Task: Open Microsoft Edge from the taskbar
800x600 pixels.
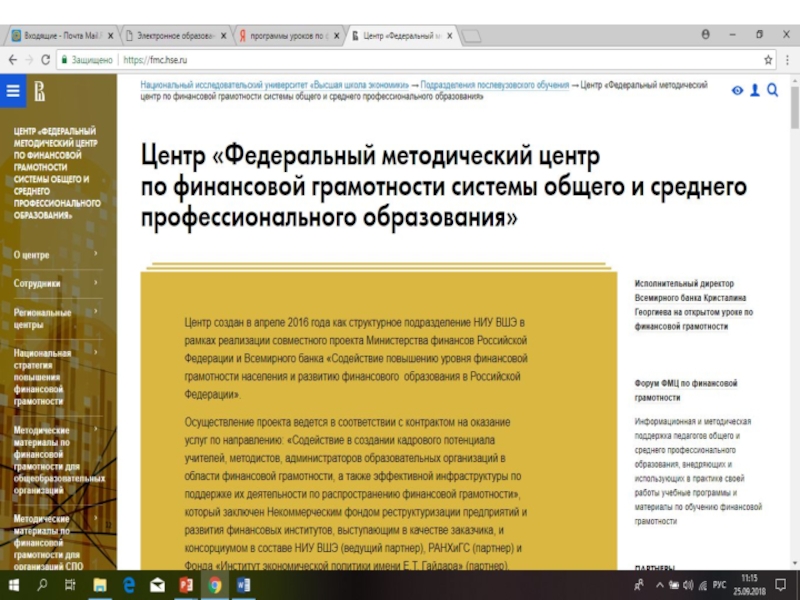Action: (x=129, y=584)
